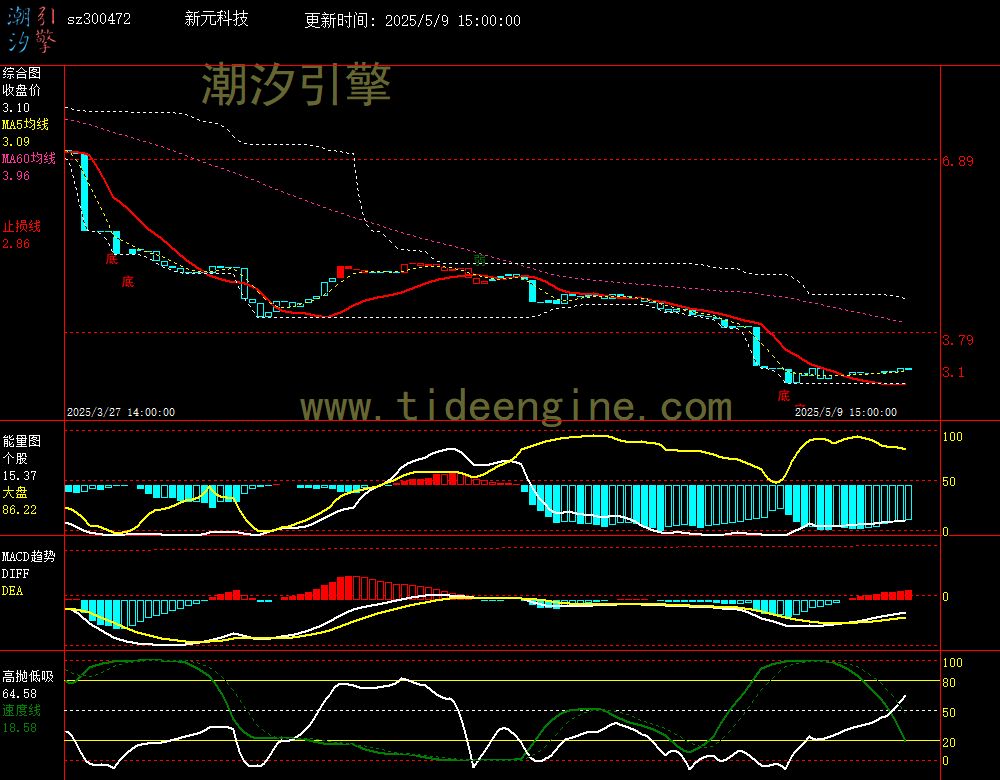Select the stop-loss value 2.86
The image size is (1000, 780).
point(16,244)
